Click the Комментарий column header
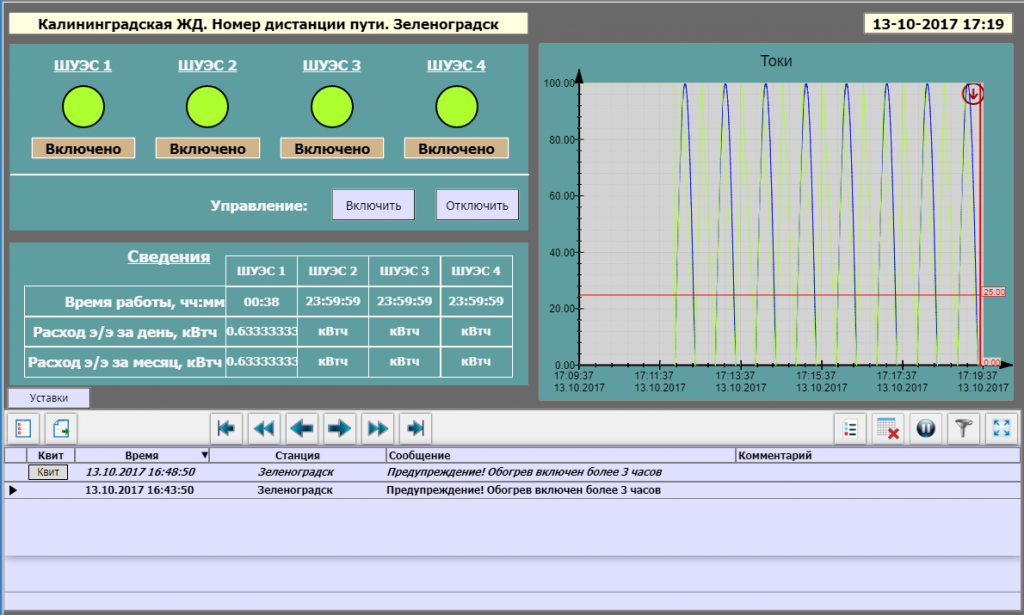1024x615 pixels. 877,455
